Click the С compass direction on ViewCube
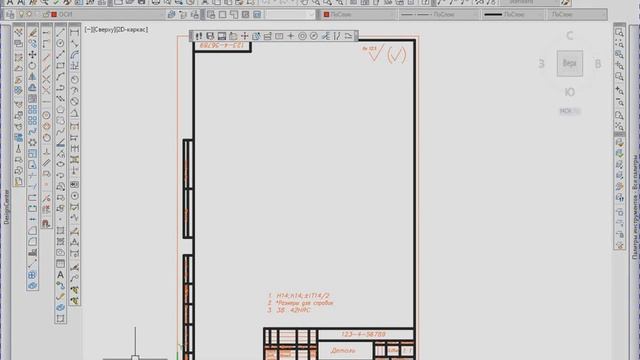Viewport: 640px width, 360px height. [570, 36]
